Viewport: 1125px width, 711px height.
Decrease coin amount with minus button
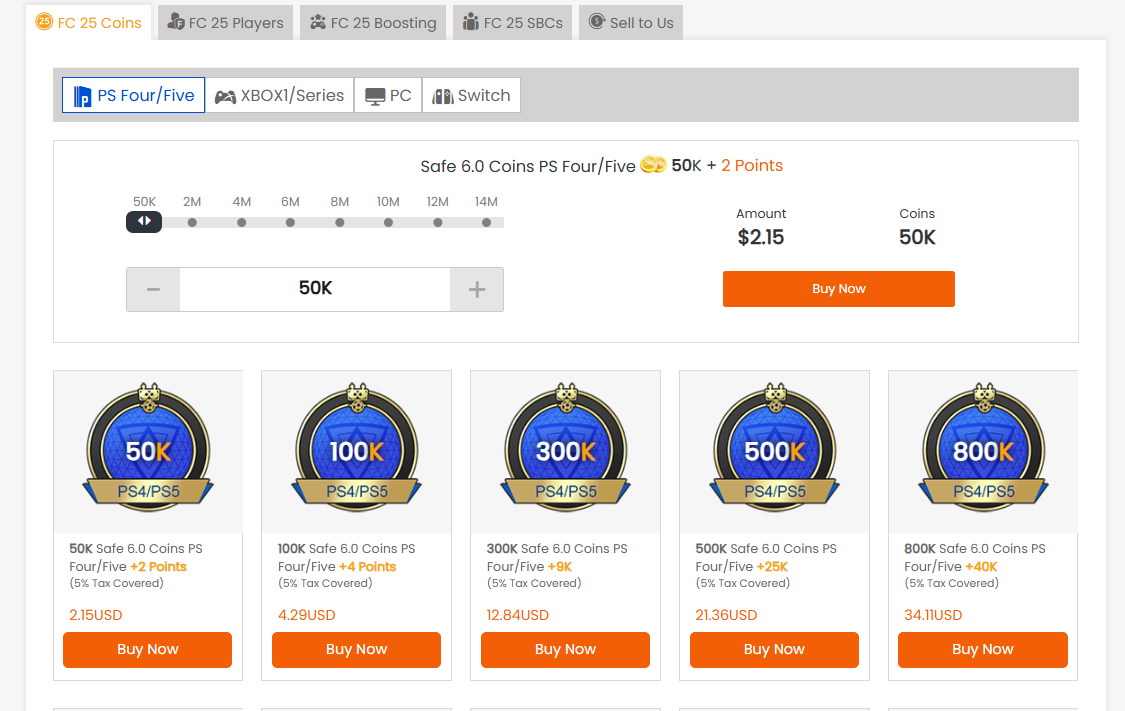click(x=153, y=289)
